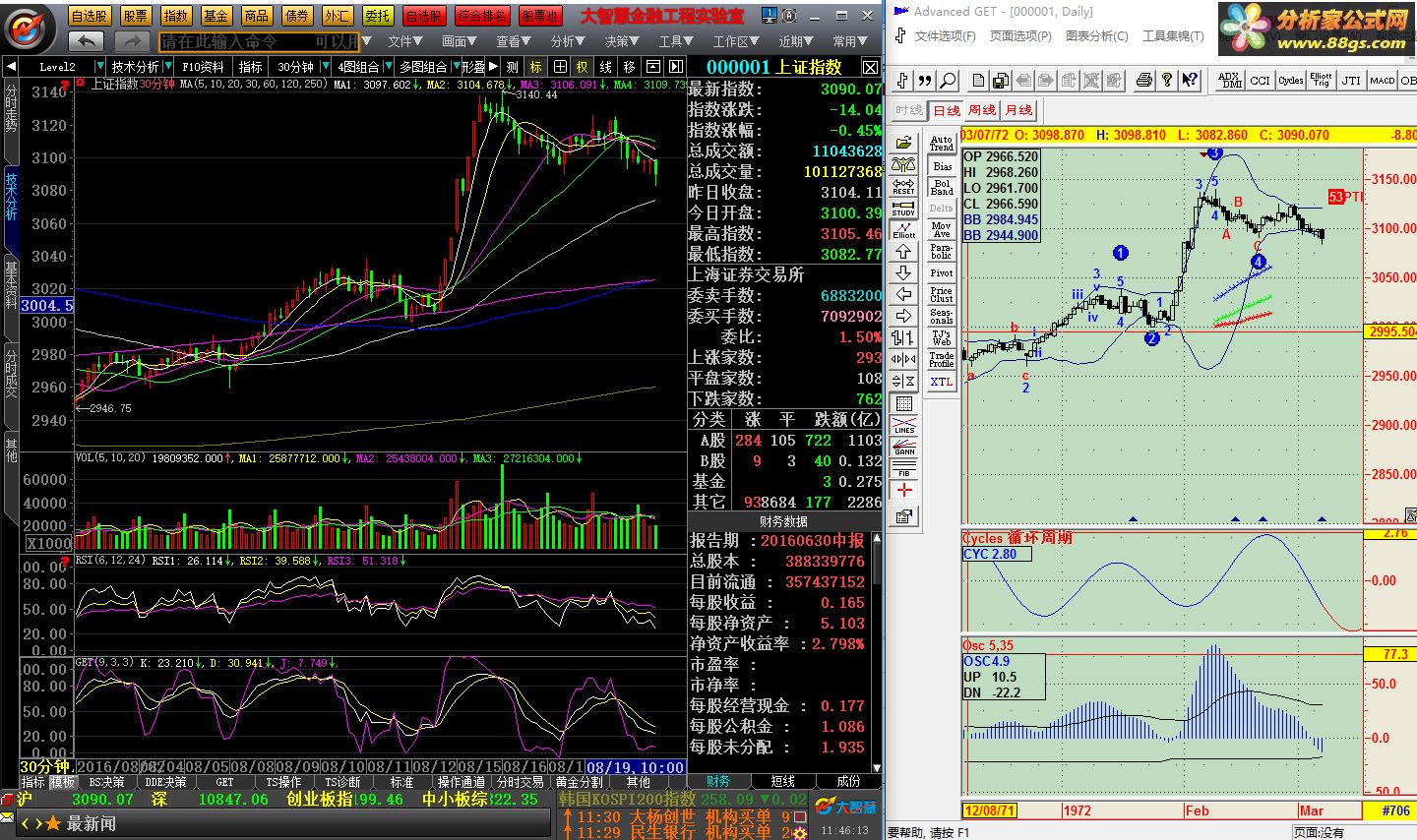Select the 黄金分割 bottom tab
This screenshot has width=1417, height=840.
coord(579,782)
